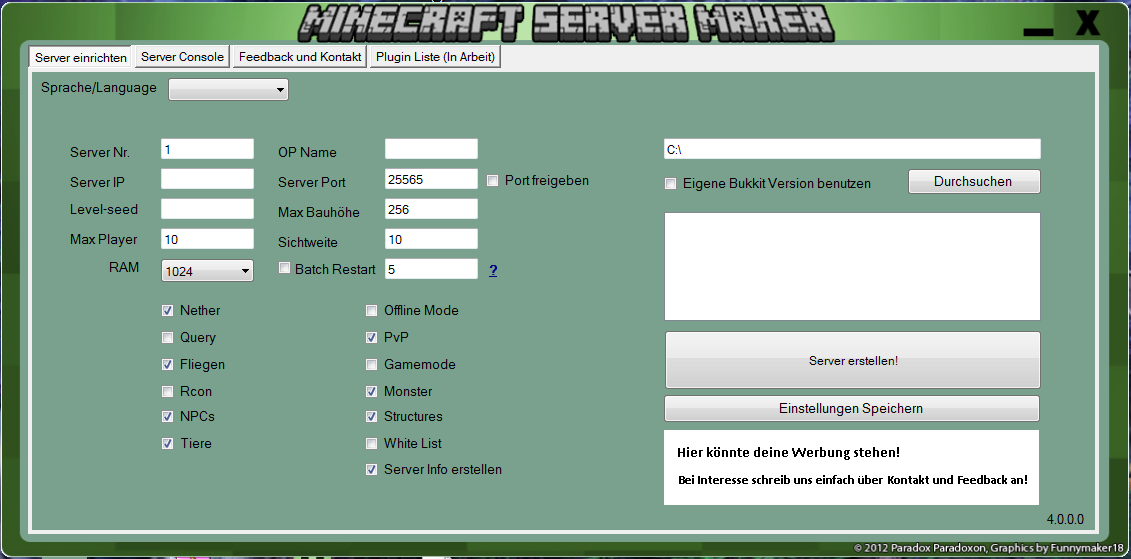
Task: Open the Plugin Liste (In Arbeit) tab
Action: click(x=436, y=57)
